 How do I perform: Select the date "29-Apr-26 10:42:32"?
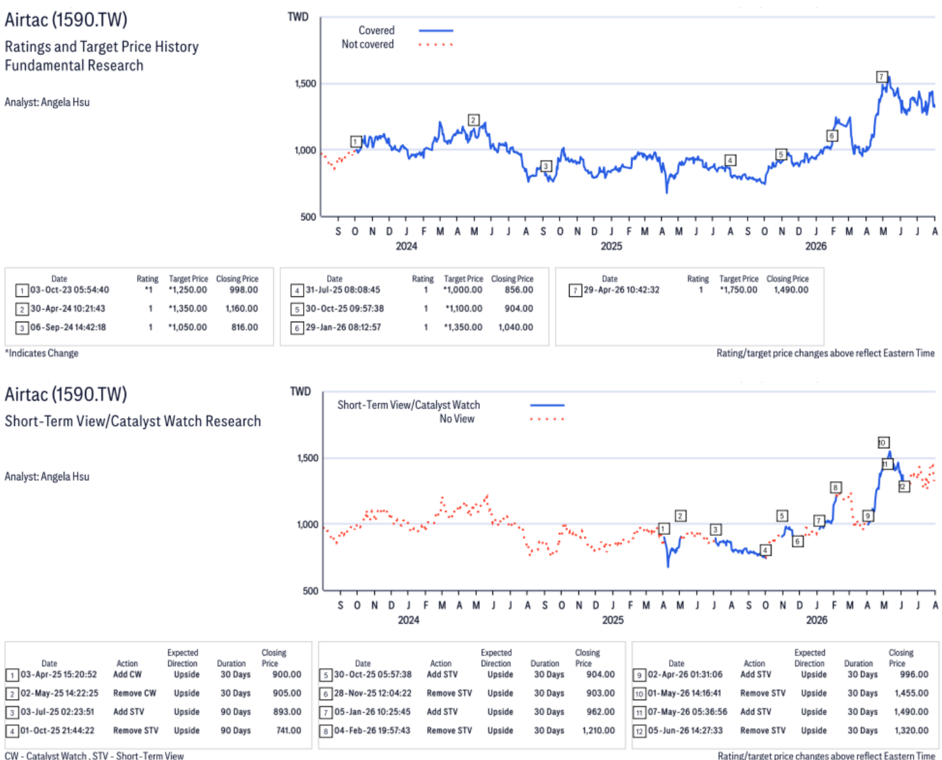click(621, 290)
